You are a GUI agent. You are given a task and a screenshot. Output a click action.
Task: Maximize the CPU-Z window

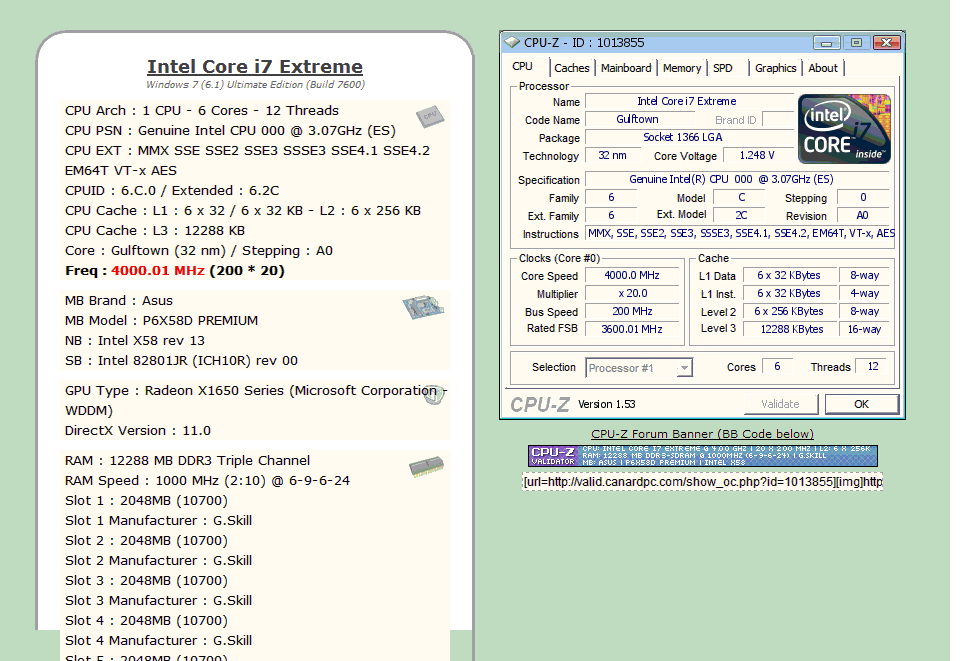pyautogui.click(x=856, y=43)
